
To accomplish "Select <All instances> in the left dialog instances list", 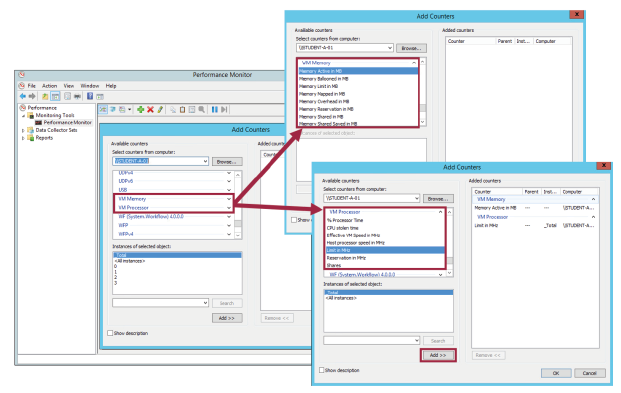I will [130, 261].
